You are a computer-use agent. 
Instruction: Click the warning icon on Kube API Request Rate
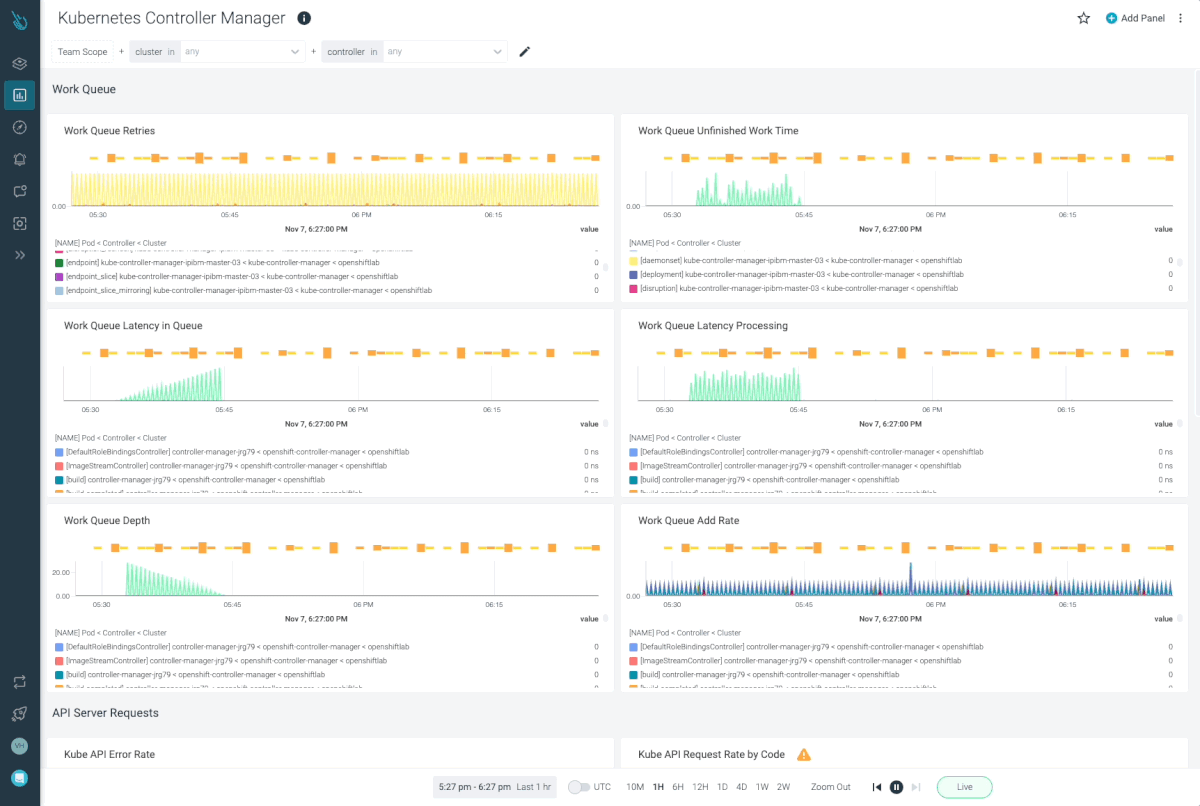(803, 754)
